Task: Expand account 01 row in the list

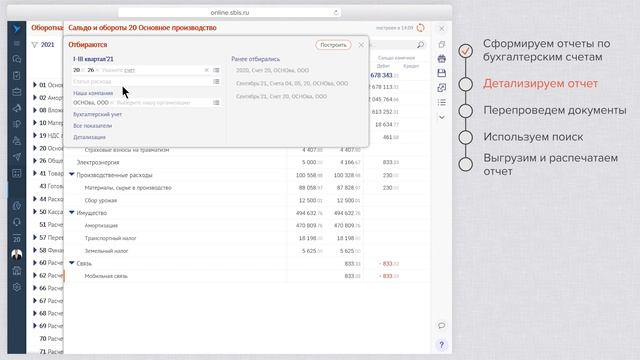Action: click(x=35, y=85)
